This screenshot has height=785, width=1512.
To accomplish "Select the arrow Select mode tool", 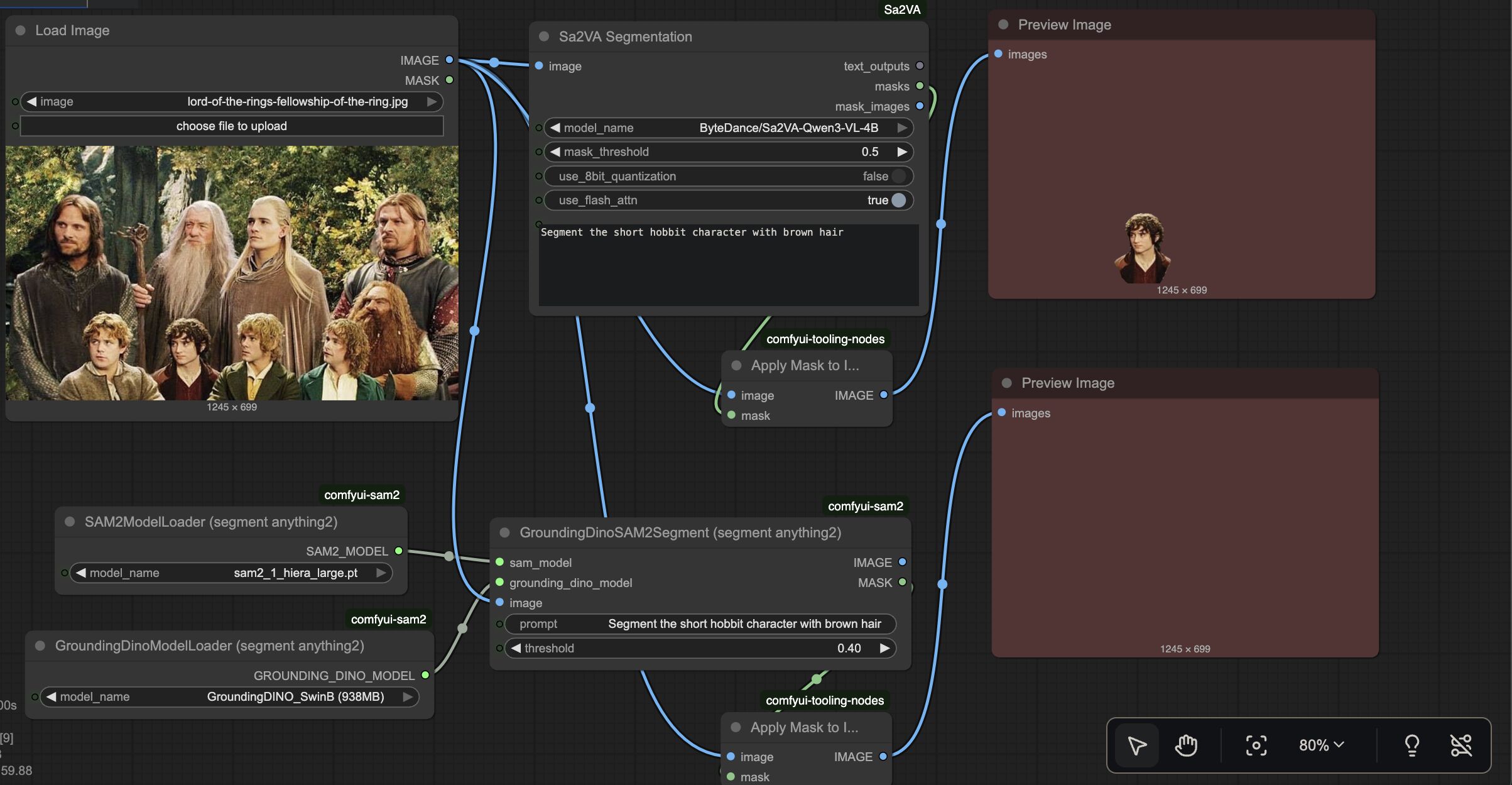I will click(x=1137, y=745).
